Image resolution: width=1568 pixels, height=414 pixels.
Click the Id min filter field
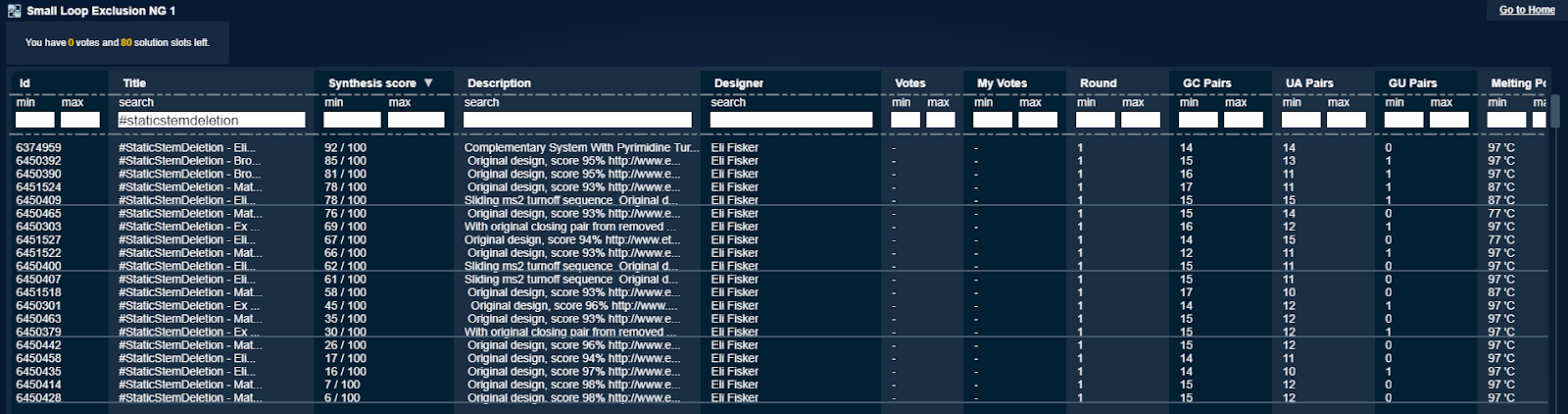click(35, 120)
